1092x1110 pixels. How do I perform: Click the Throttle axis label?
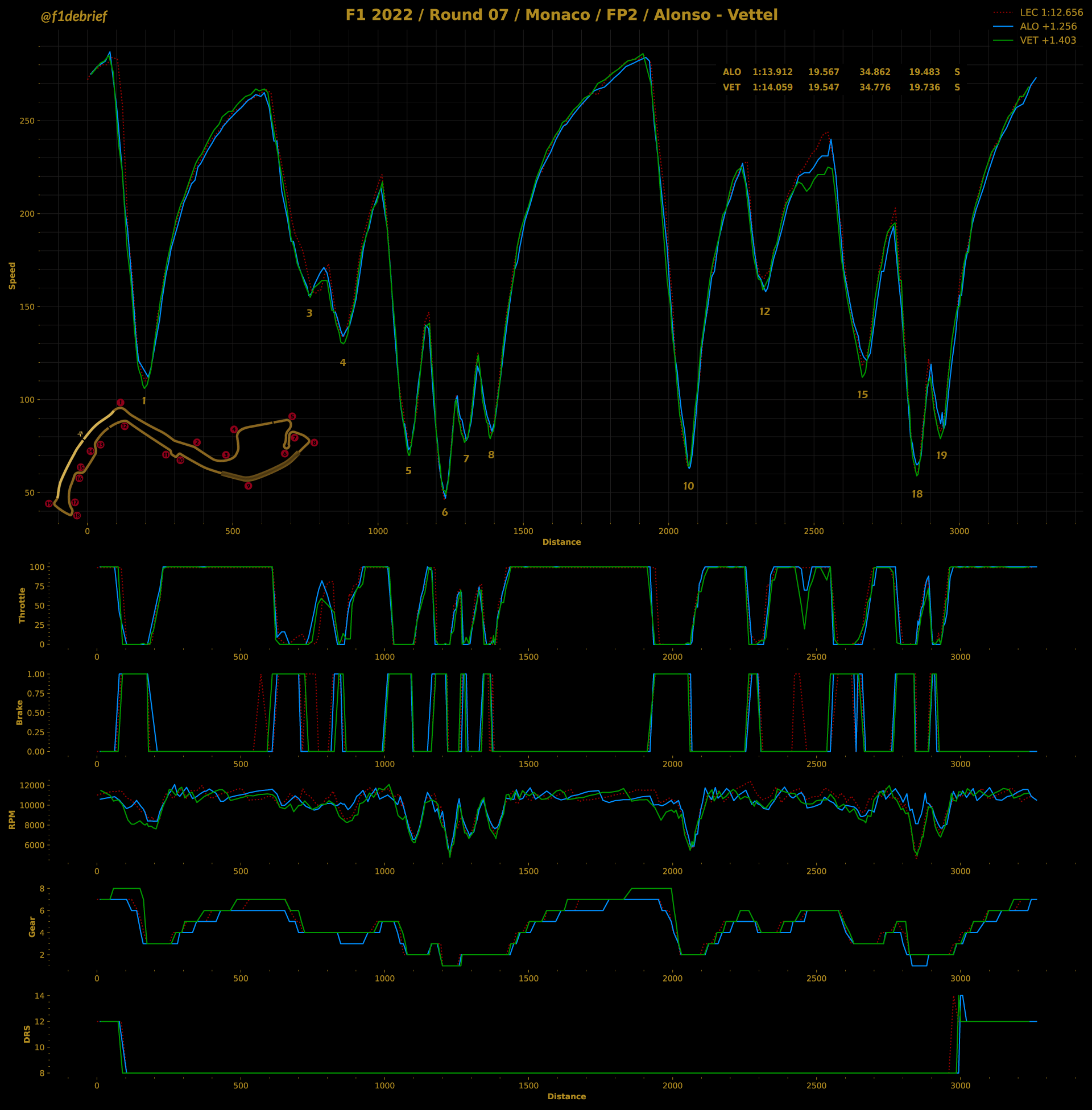coord(22,606)
